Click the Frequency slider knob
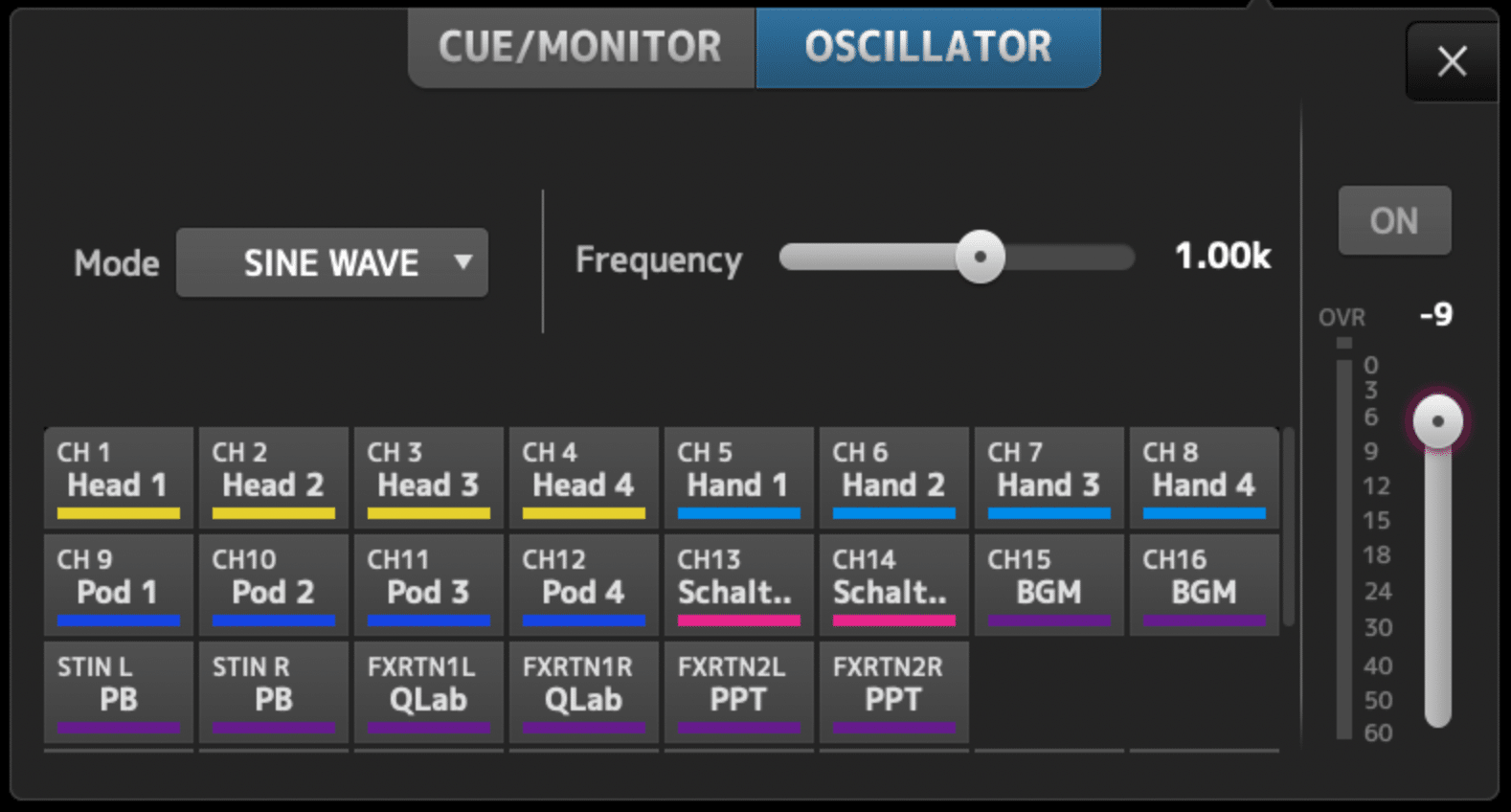1511x812 pixels. (980, 257)
